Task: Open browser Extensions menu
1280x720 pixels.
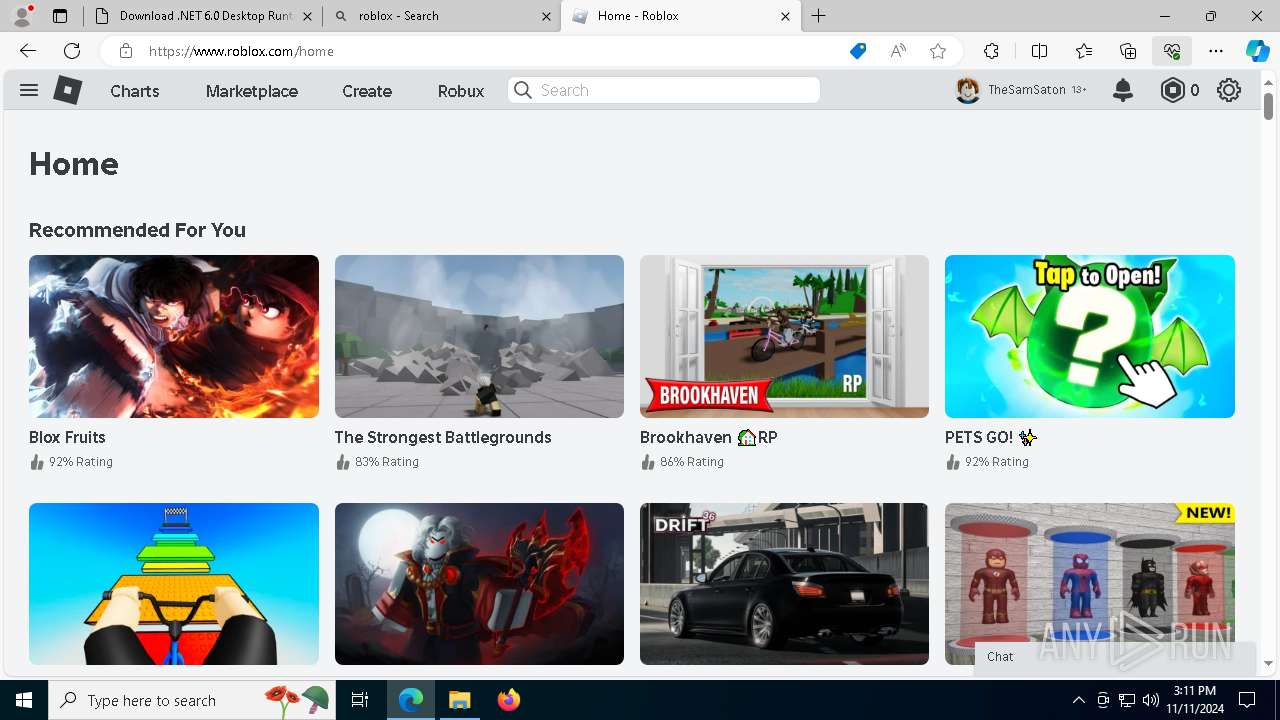Action: [991, 51]
